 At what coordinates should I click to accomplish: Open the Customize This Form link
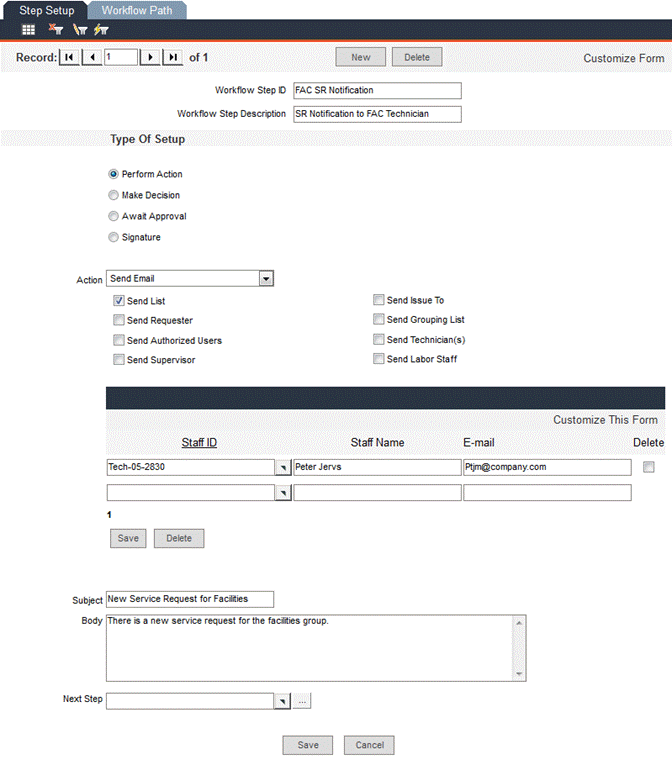click(x=605, y=420)
